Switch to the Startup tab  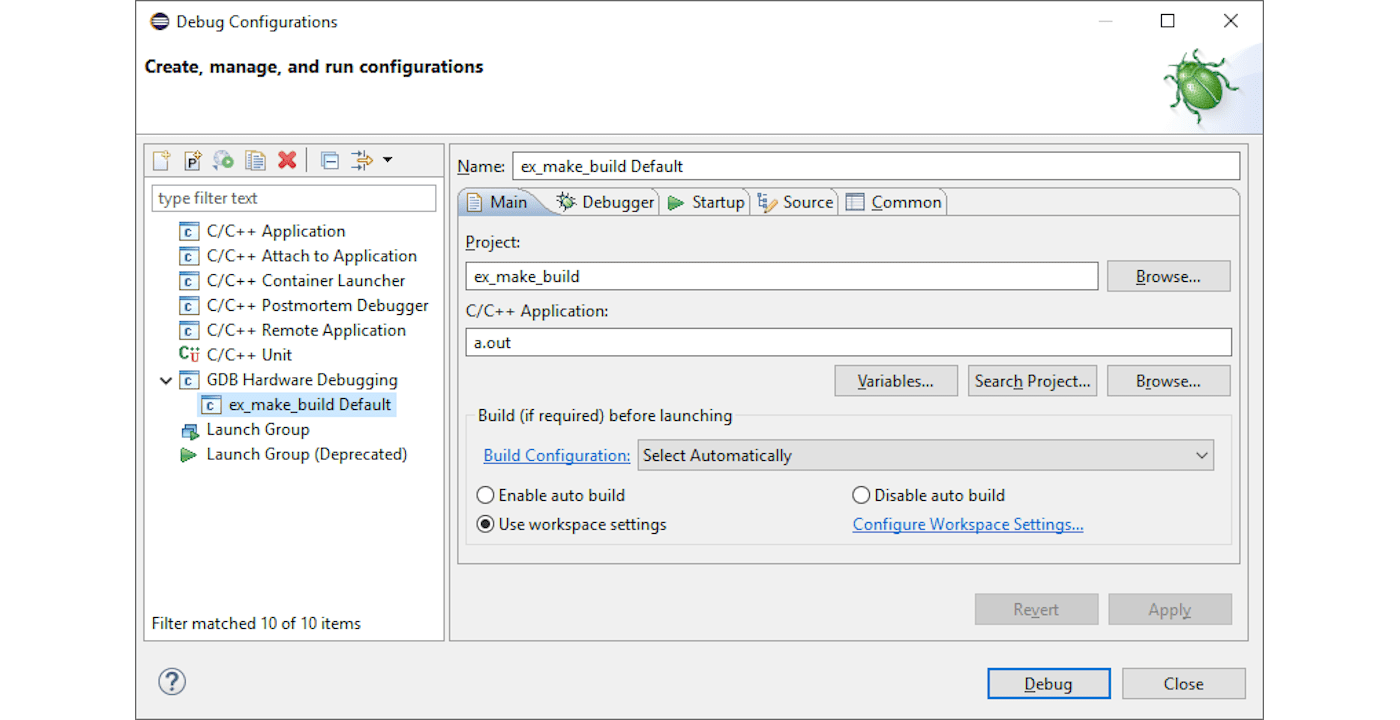click(706, 202)
